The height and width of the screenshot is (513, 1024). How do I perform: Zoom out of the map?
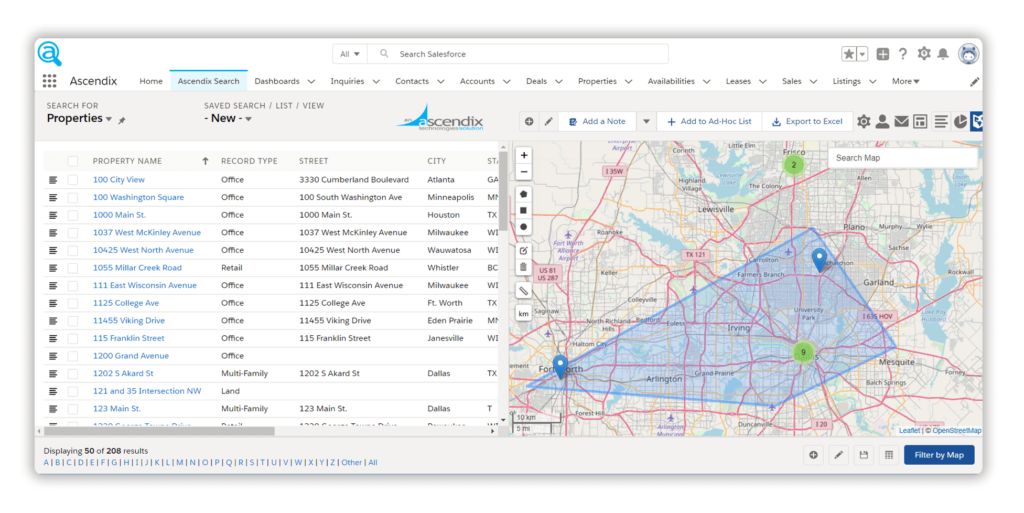point(524,172)
